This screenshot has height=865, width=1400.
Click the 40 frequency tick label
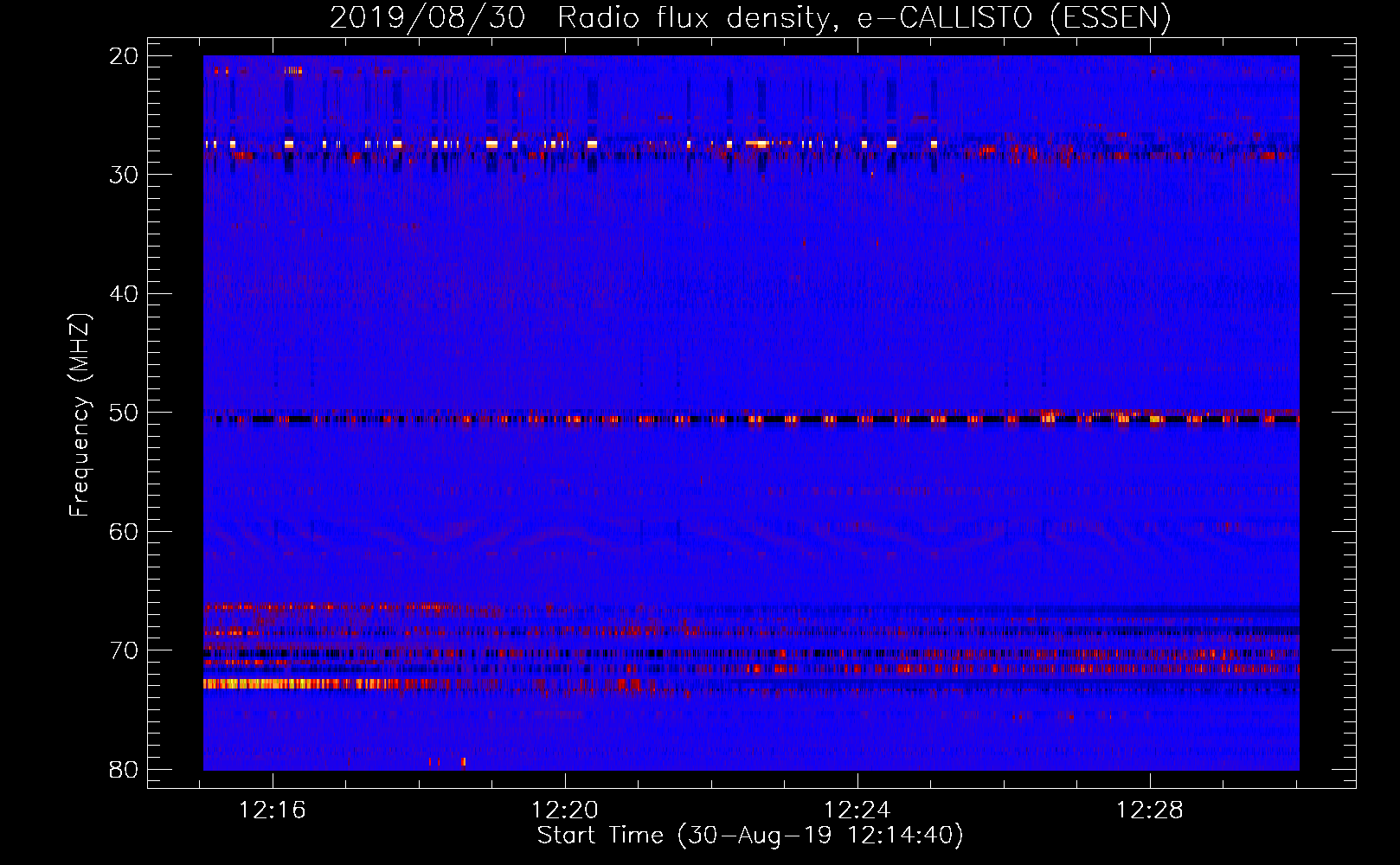[125, 294]
